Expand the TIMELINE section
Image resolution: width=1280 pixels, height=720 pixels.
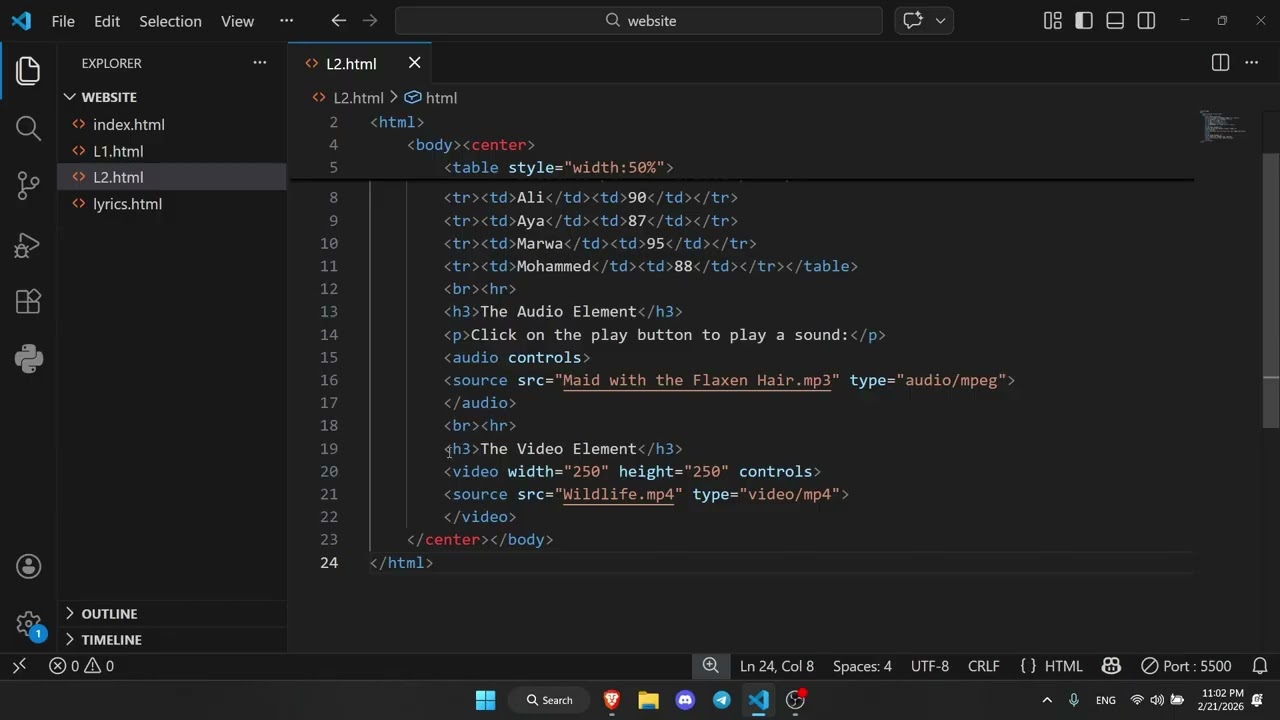172,640
